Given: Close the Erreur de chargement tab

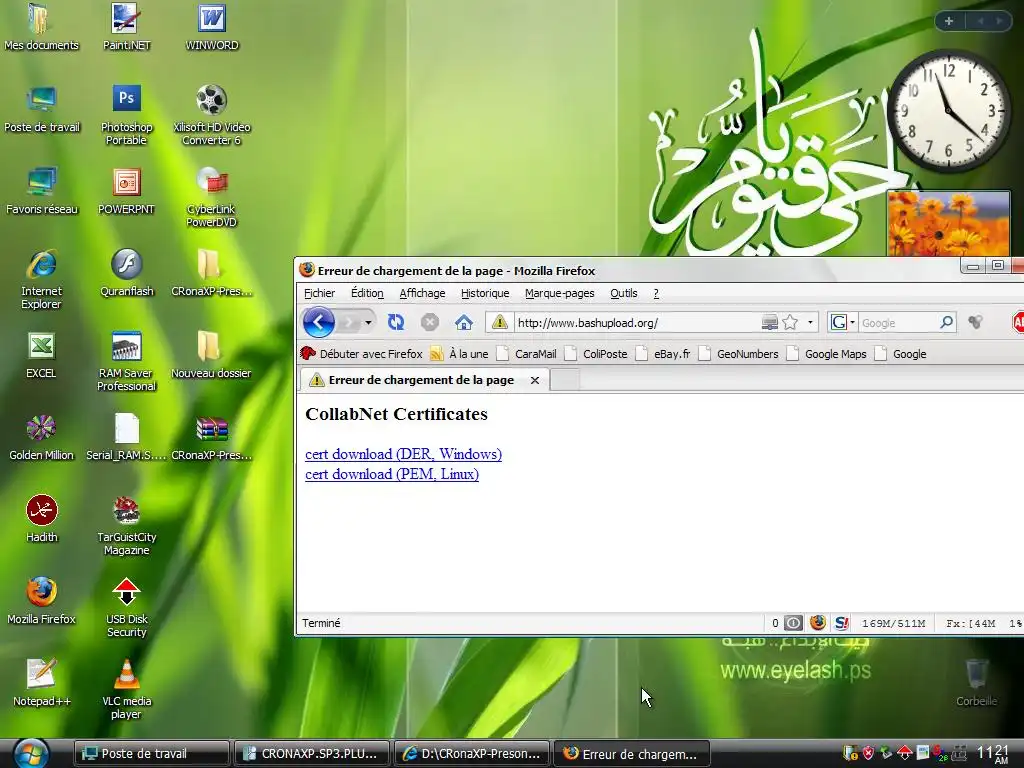Looking at the screenshot, I should pyautogui.click(x=535, y=380).
